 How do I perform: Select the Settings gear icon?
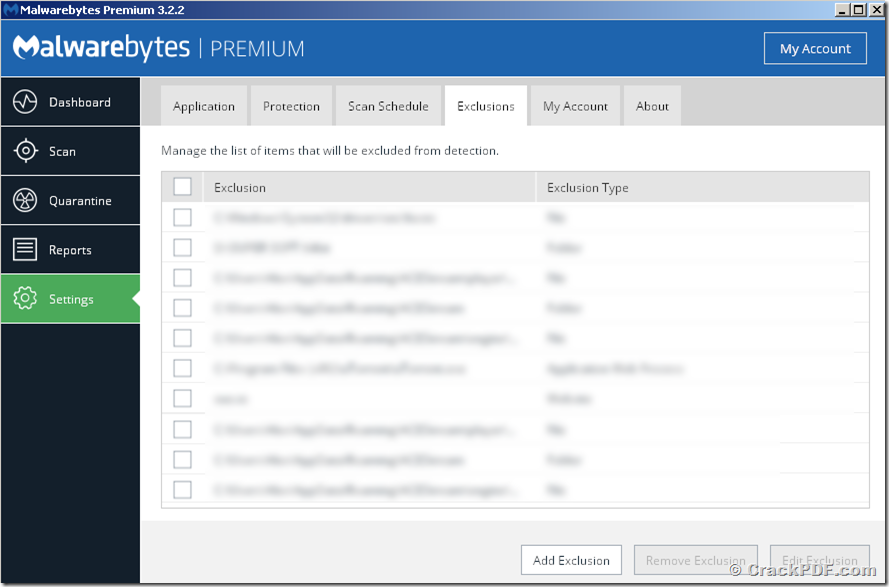(x=25, y=298)
